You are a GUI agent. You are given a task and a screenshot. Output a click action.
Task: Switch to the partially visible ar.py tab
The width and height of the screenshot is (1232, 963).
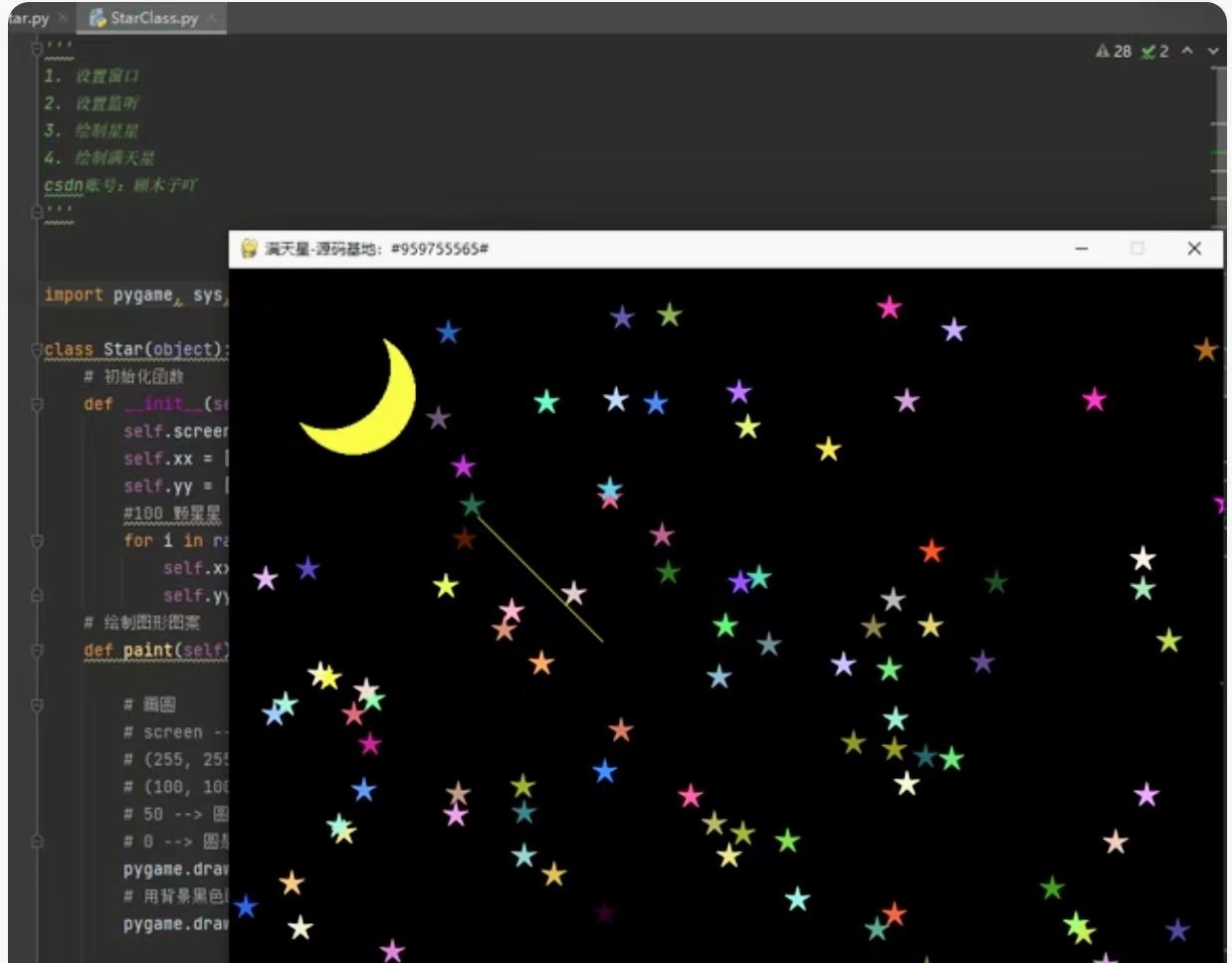click(x=28, y=18)
